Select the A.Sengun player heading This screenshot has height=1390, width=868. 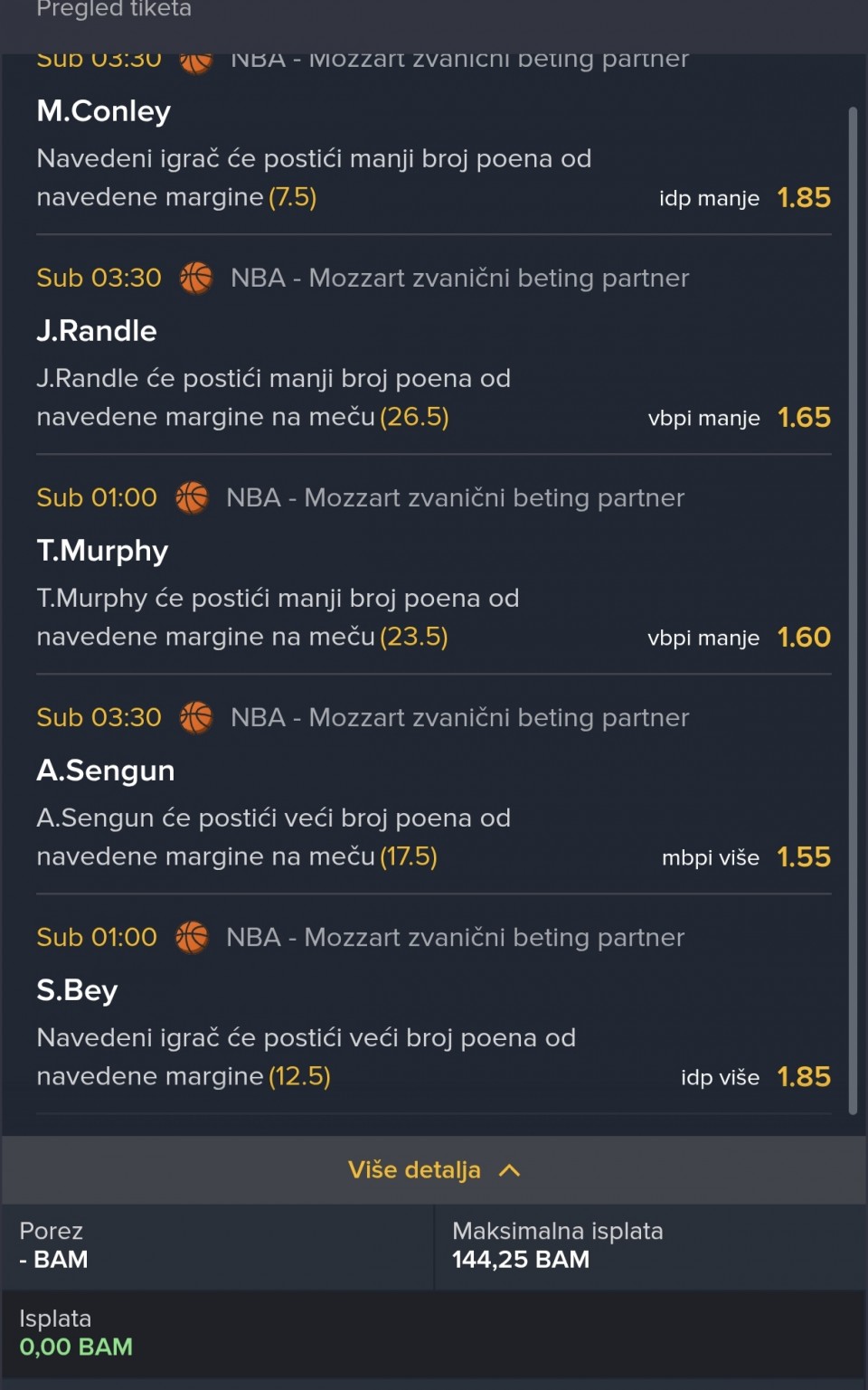pos(106,771)
